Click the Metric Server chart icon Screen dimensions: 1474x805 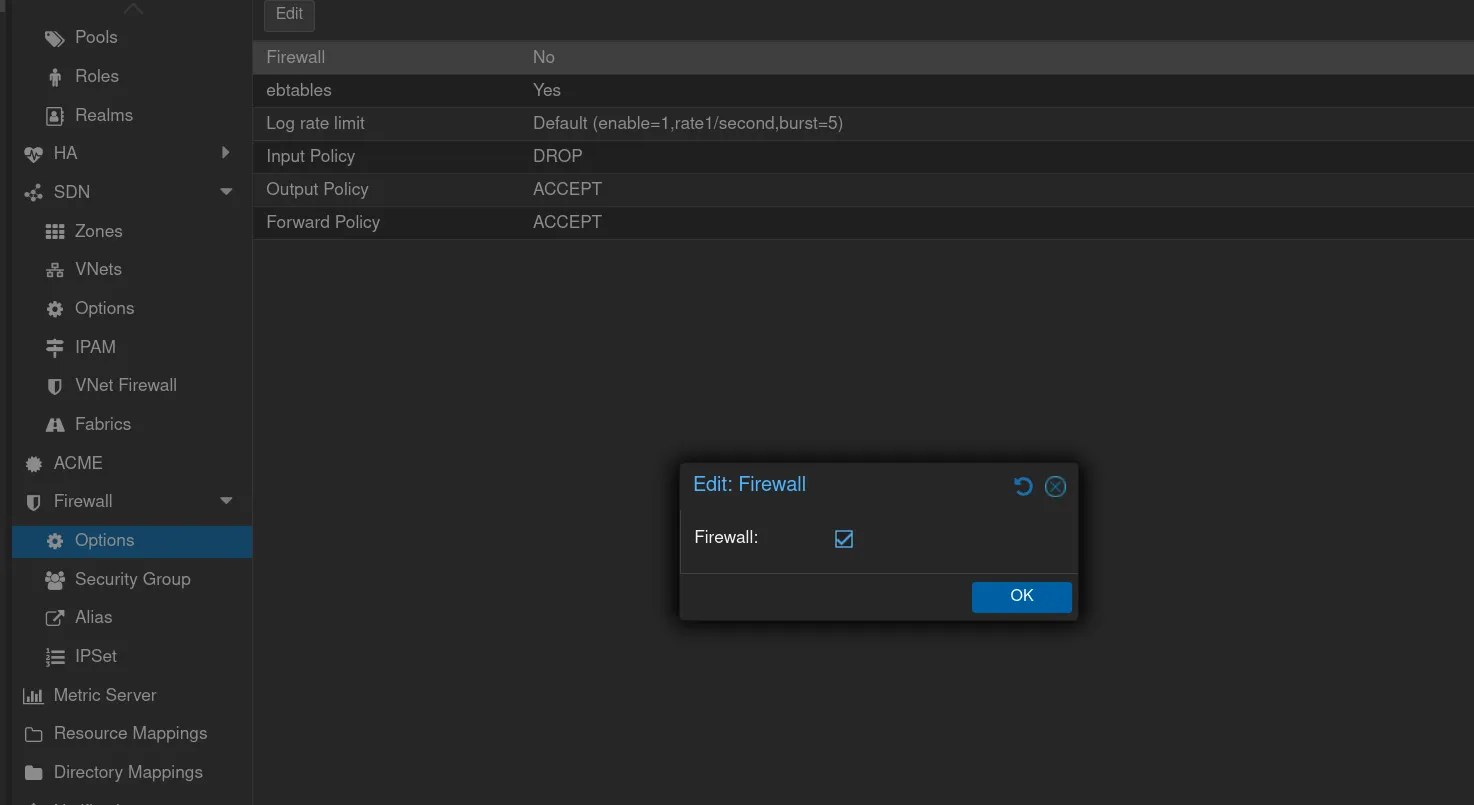click(x=34, y=696)
